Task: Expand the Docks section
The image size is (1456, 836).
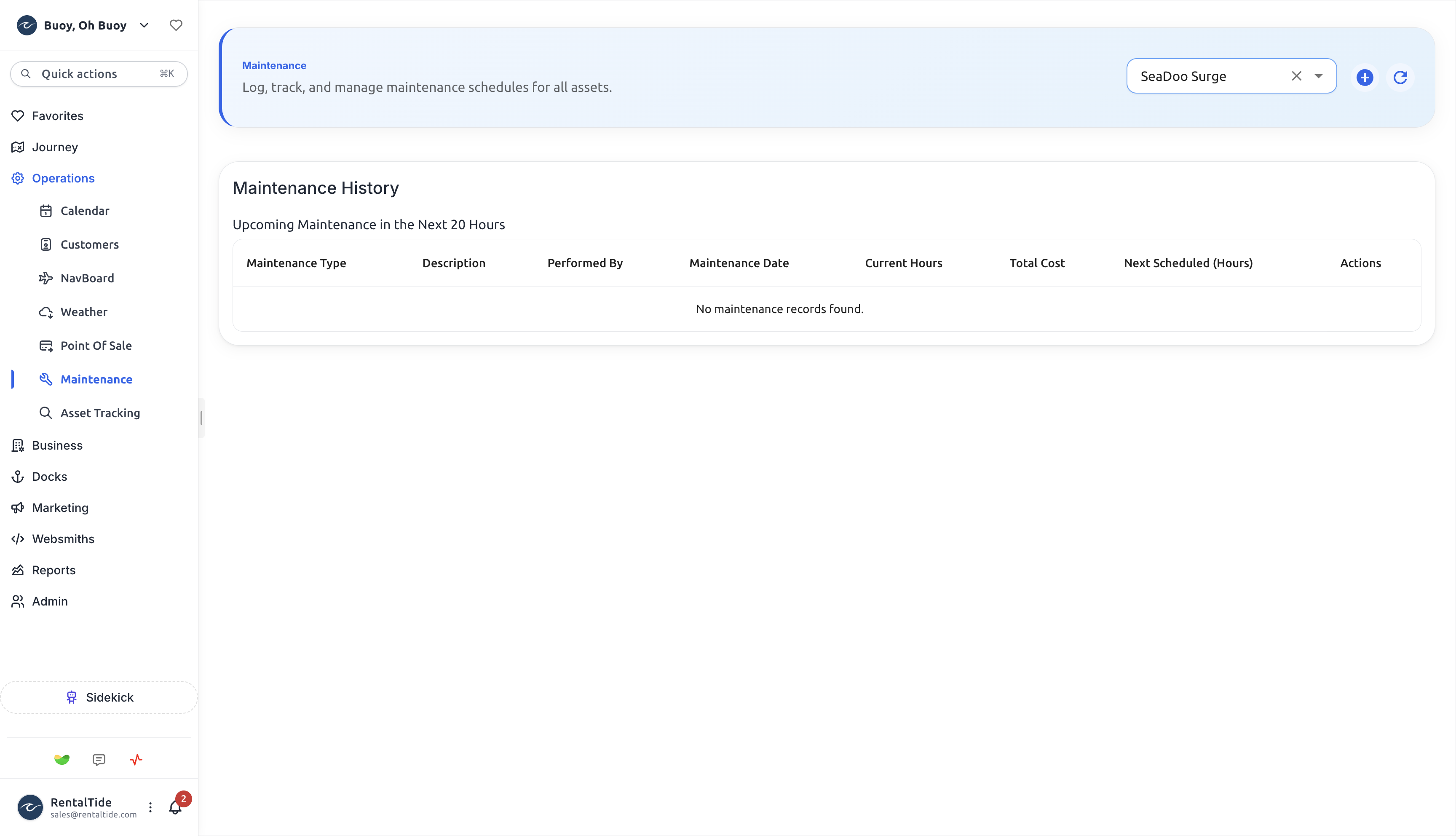Action: pos(49,477)
